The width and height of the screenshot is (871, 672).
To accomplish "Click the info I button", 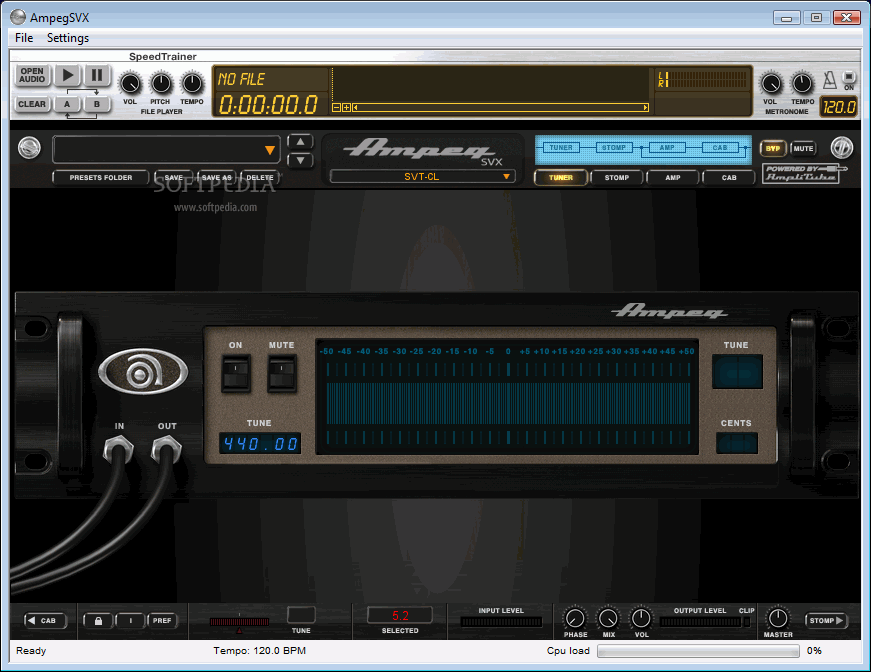I will click(x=131, y=620).
